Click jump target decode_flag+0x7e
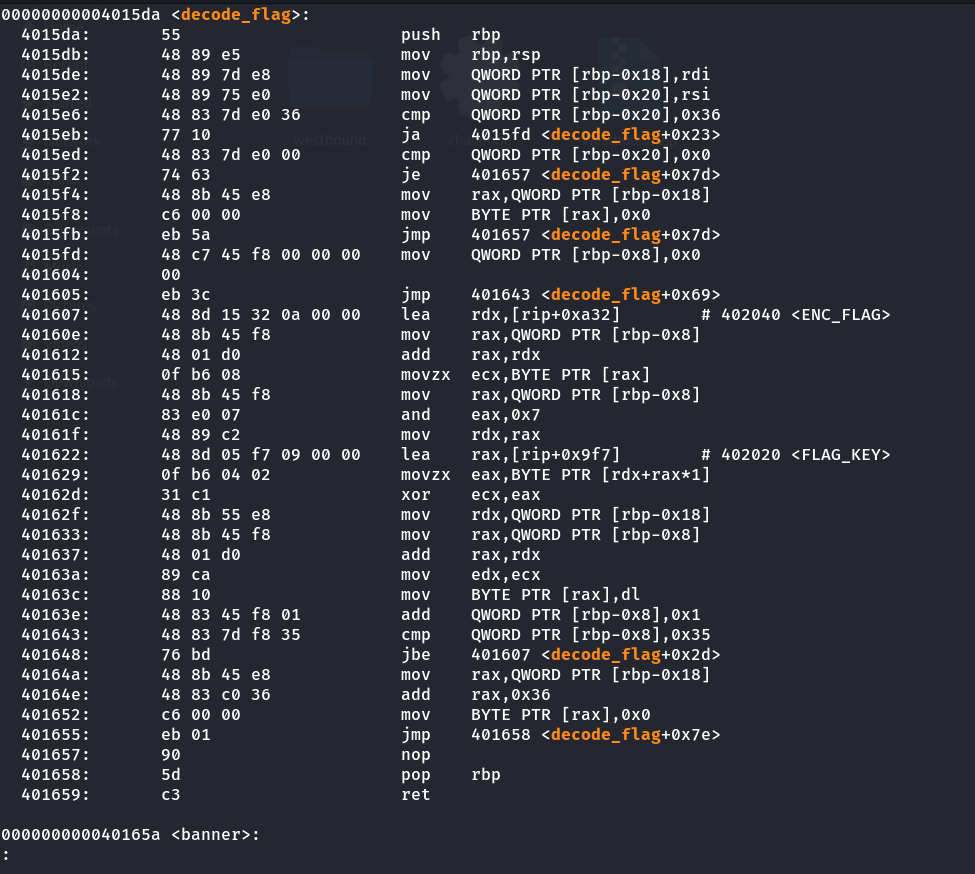This screenshot has width=975, height=874. [631, 735]
